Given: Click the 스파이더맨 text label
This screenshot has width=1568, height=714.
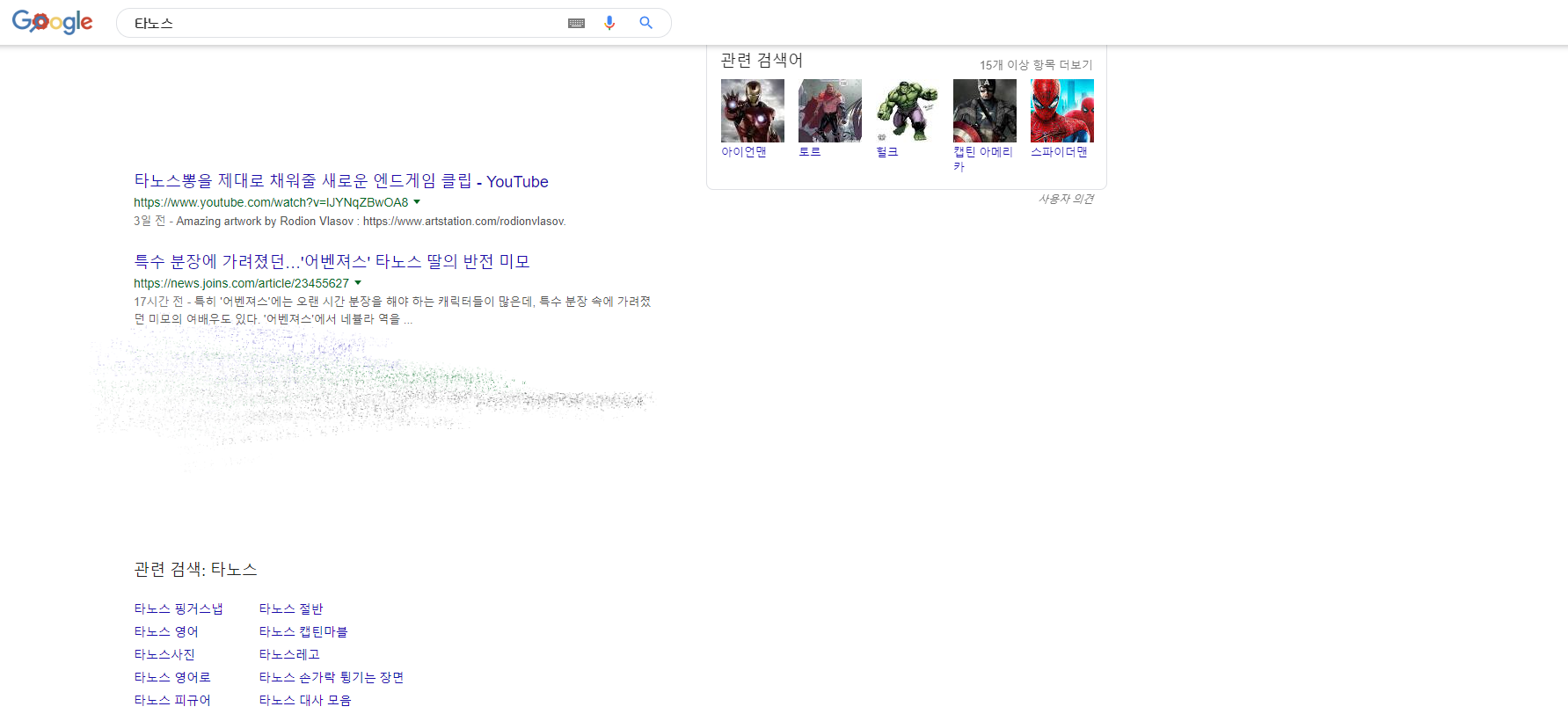Looking at the screenshot, I should click(1059, 152).
